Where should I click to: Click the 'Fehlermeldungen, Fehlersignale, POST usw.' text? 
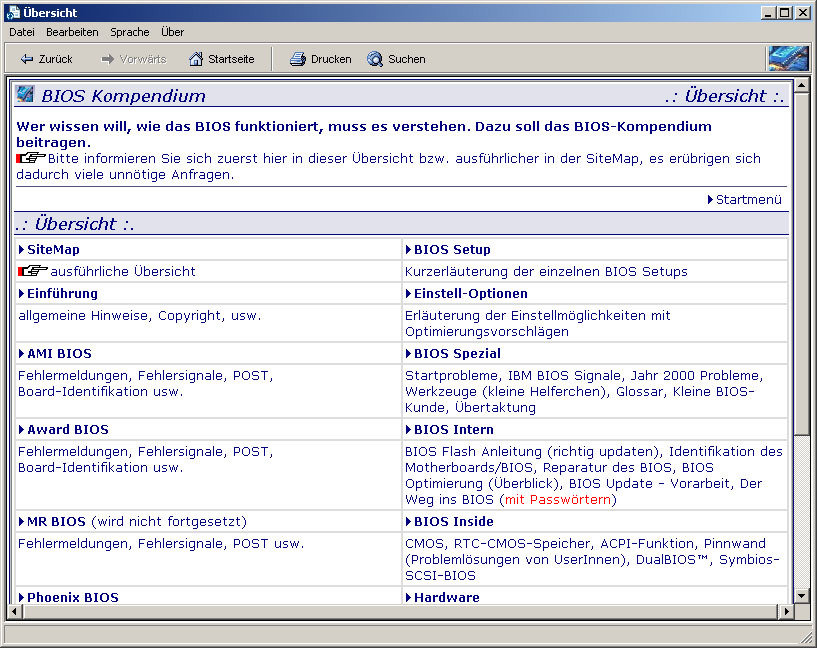pos(161,544)
